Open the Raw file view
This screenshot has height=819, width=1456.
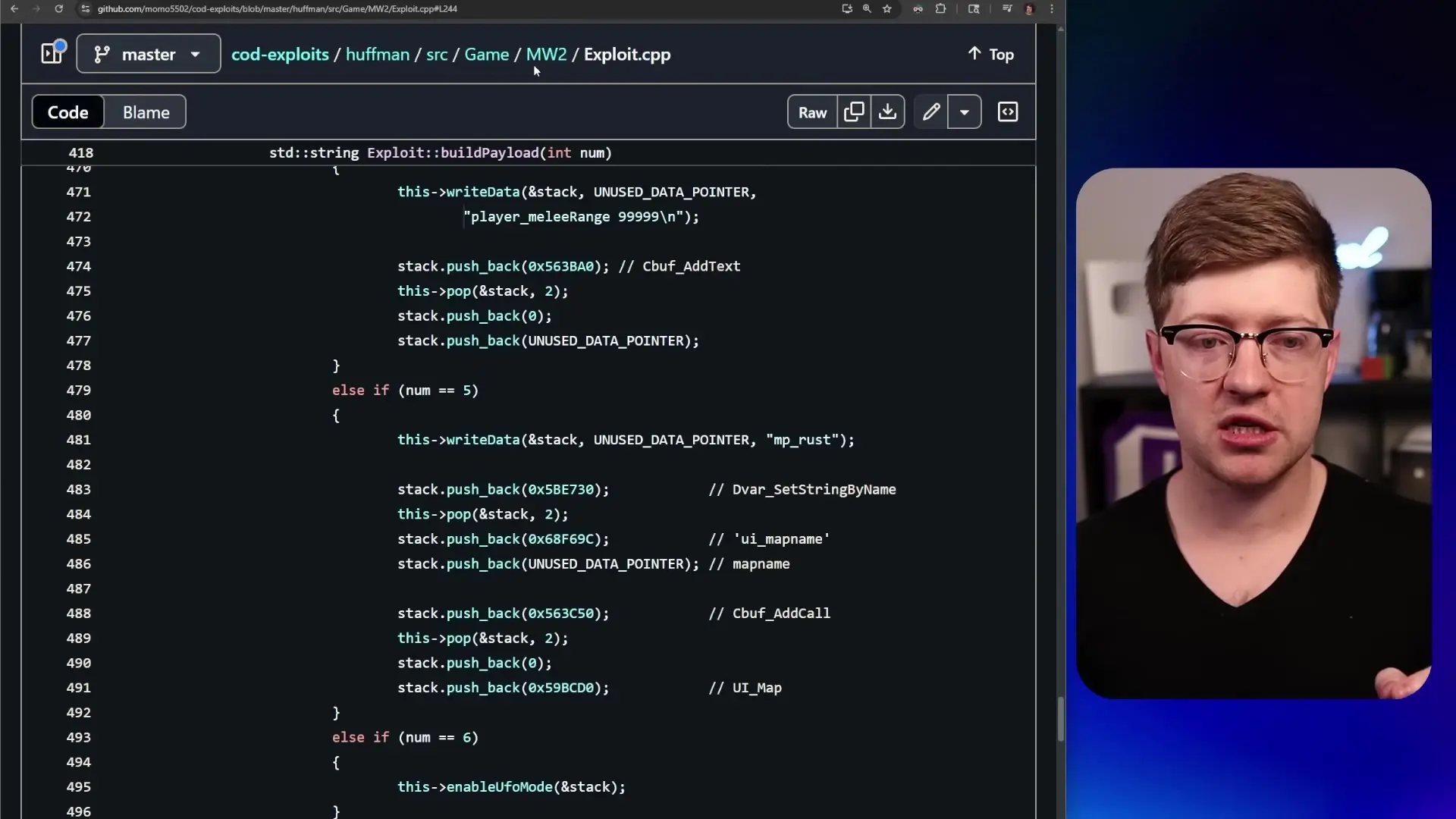[x=812, y=112]
